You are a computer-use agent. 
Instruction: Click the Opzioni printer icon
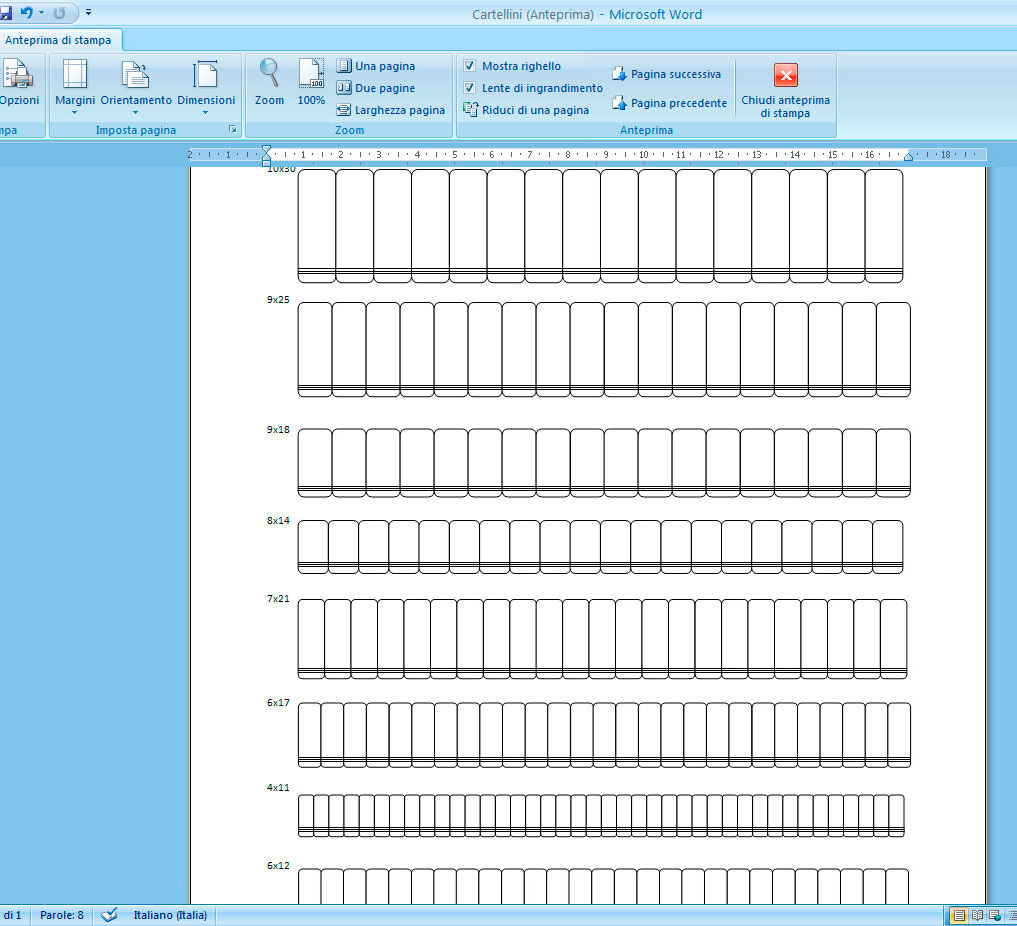(x=18, y=82)
